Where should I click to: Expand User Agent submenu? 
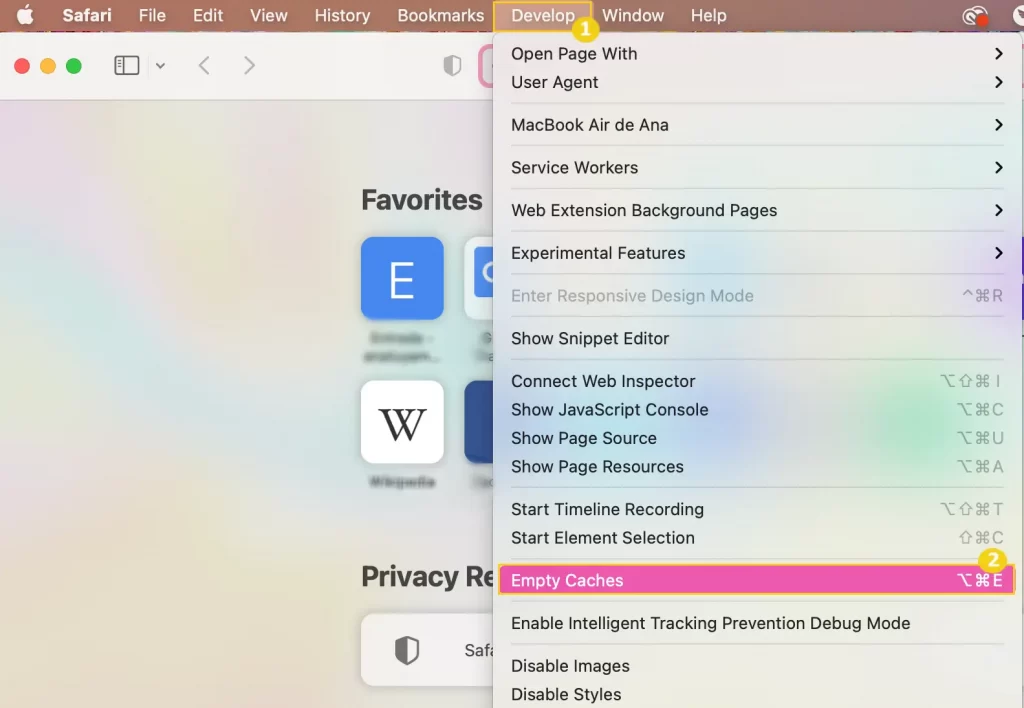click(x=757, y=82)
